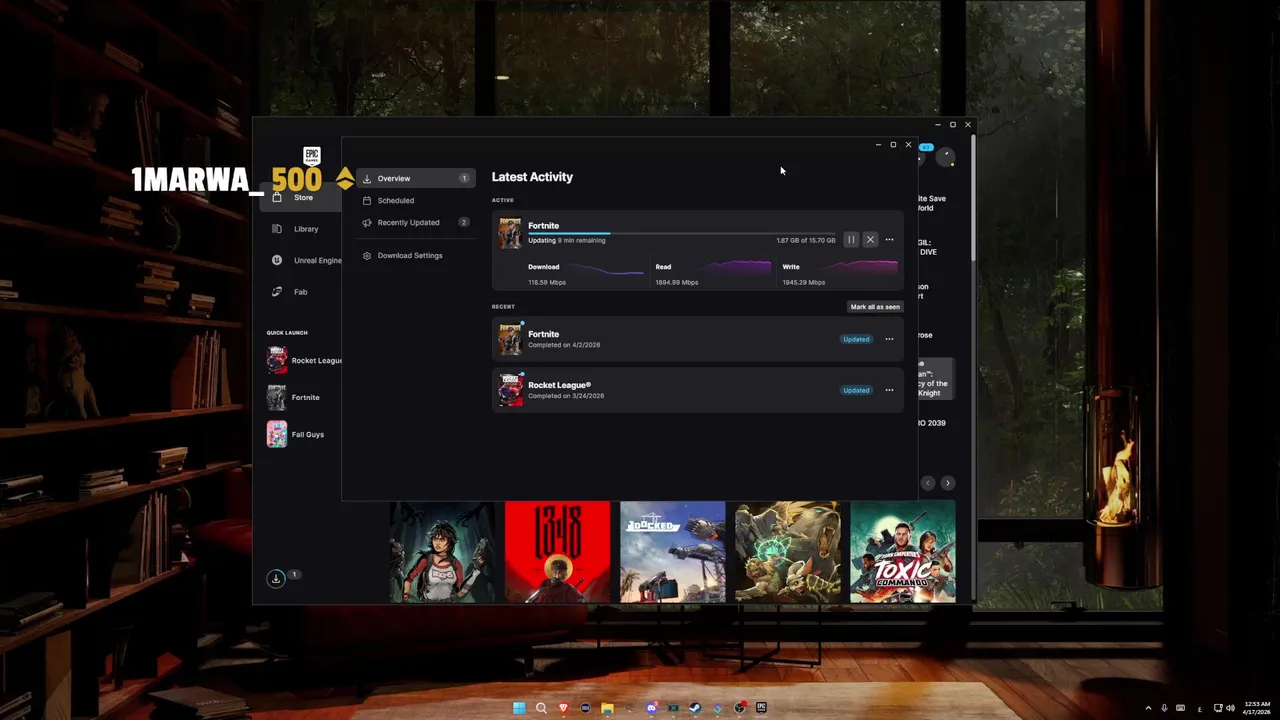Show hidden system tray icons

pos(1148,708)
